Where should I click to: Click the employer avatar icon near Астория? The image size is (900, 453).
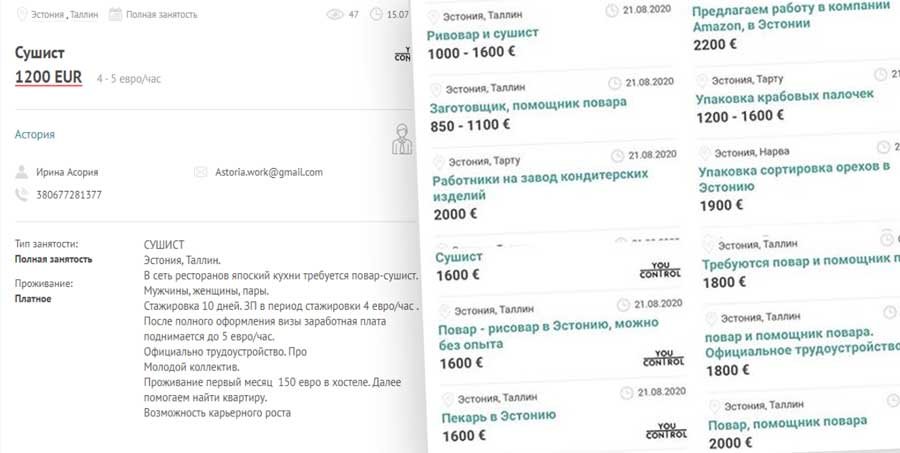coord(402,139)
